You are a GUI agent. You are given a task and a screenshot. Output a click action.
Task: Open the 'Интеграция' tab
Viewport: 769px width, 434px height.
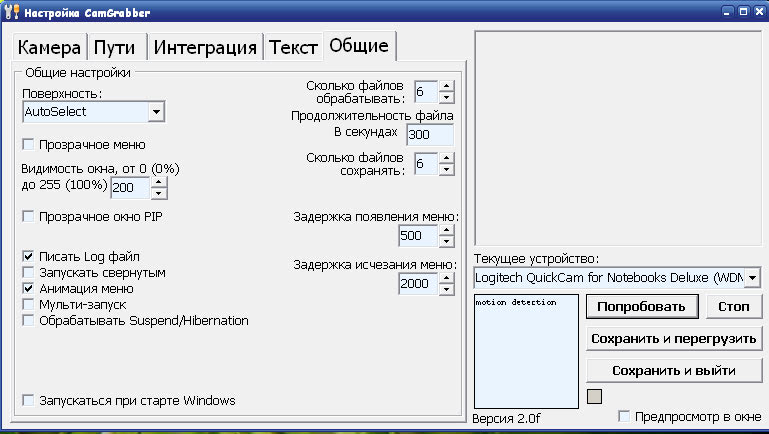206,47
